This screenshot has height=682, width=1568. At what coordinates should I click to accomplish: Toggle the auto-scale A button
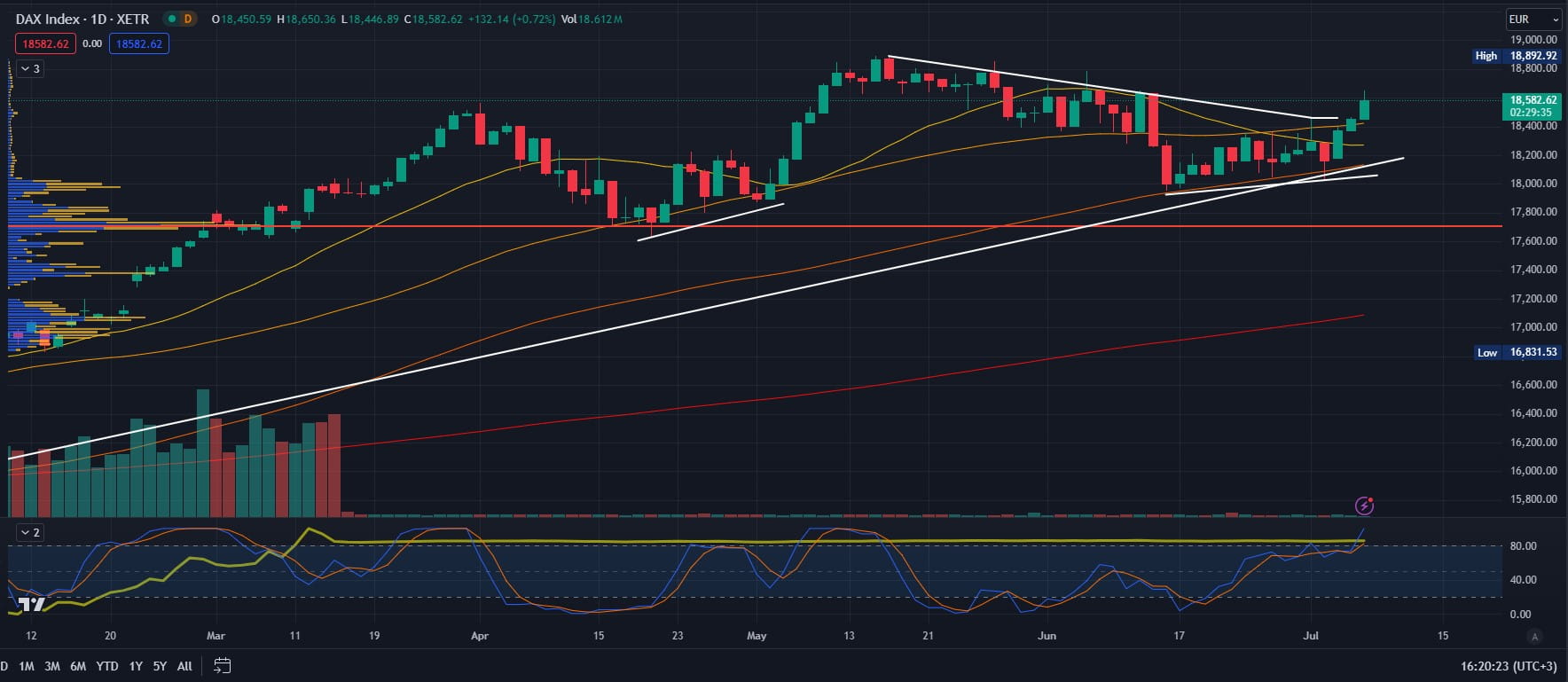click(1534, 636)
